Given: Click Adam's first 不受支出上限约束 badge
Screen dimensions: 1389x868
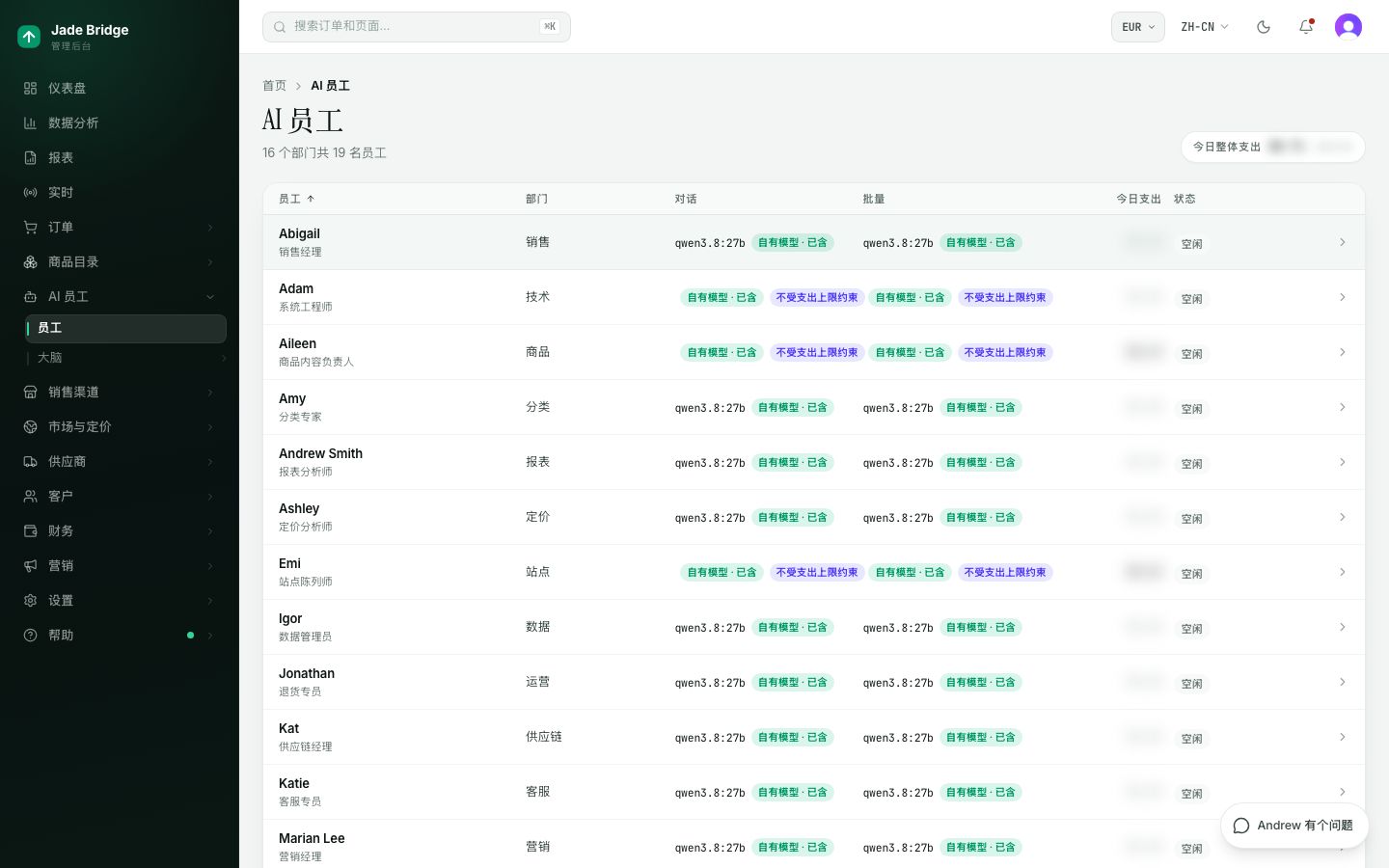Looking at the screenshot, I should pyautogui.click(x=816, y=297).
